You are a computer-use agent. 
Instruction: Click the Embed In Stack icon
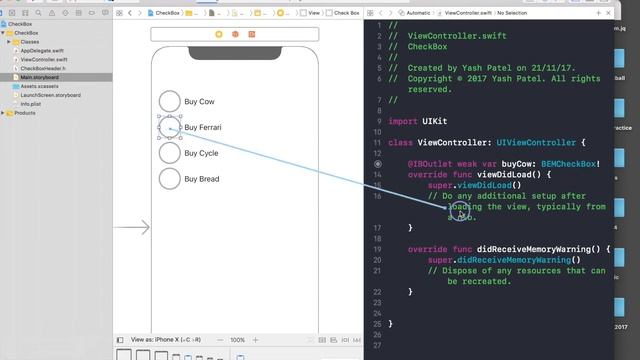pyautogui.click(x=322, y=340)
